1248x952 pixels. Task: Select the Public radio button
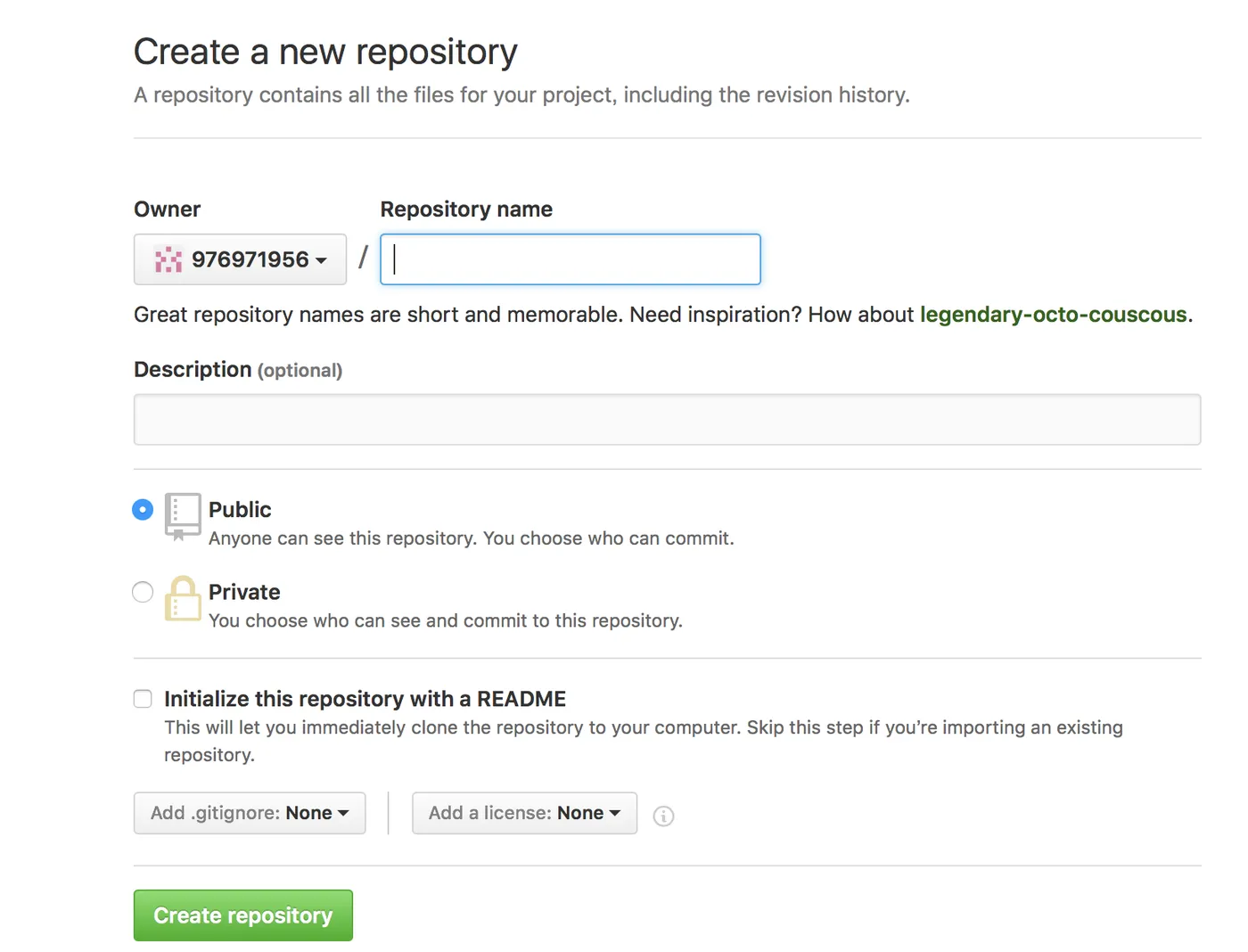coord(143,510)
